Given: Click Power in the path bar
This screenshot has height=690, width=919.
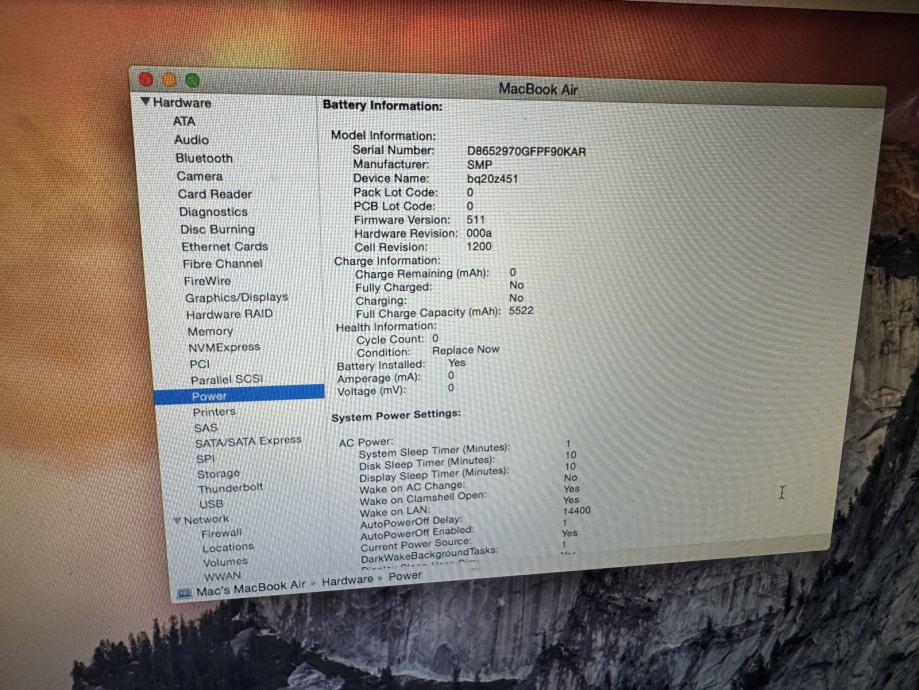Looking at the screenshot, I should (x=405, y=576).
